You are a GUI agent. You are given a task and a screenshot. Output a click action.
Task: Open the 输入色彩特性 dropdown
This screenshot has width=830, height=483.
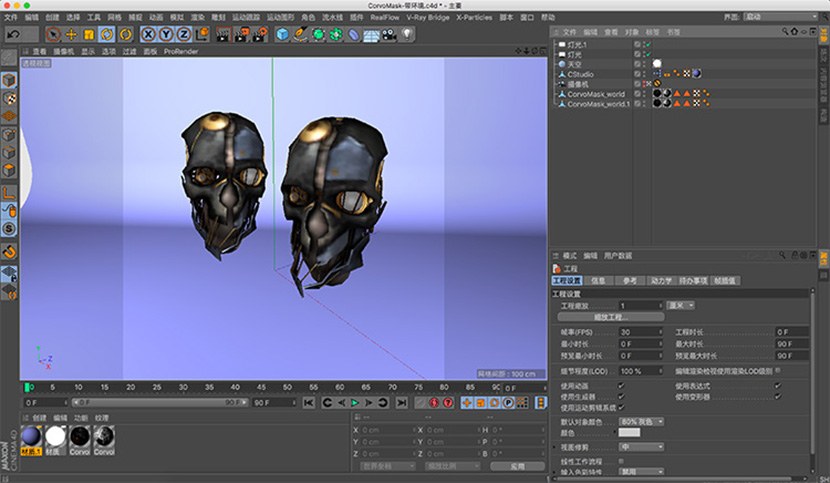tap(641, 471)
